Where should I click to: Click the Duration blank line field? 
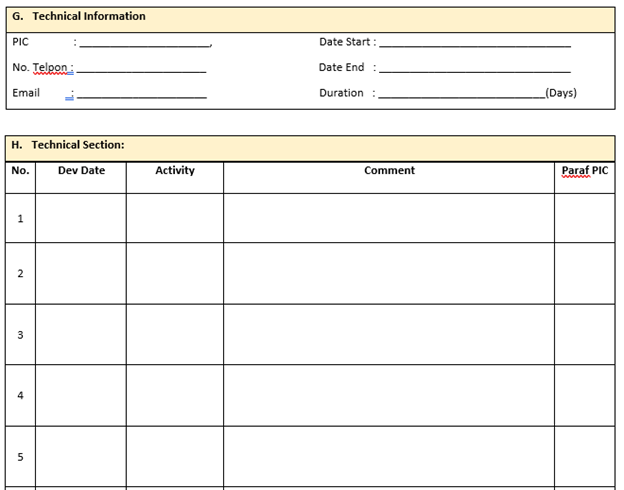(x=462, y=94)
